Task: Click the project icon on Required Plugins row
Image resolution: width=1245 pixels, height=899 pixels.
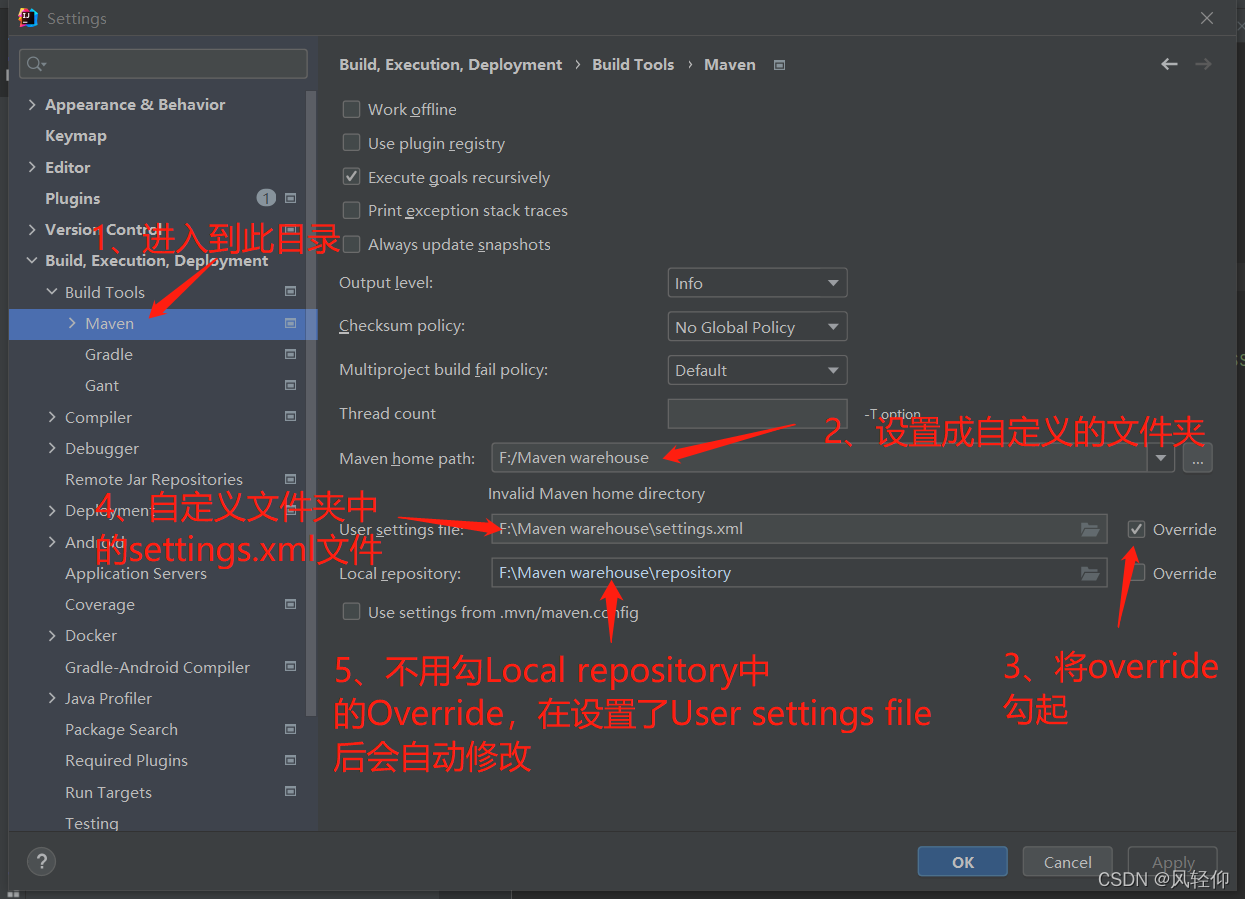Action: pyautogui.click(x=291, y=760)
